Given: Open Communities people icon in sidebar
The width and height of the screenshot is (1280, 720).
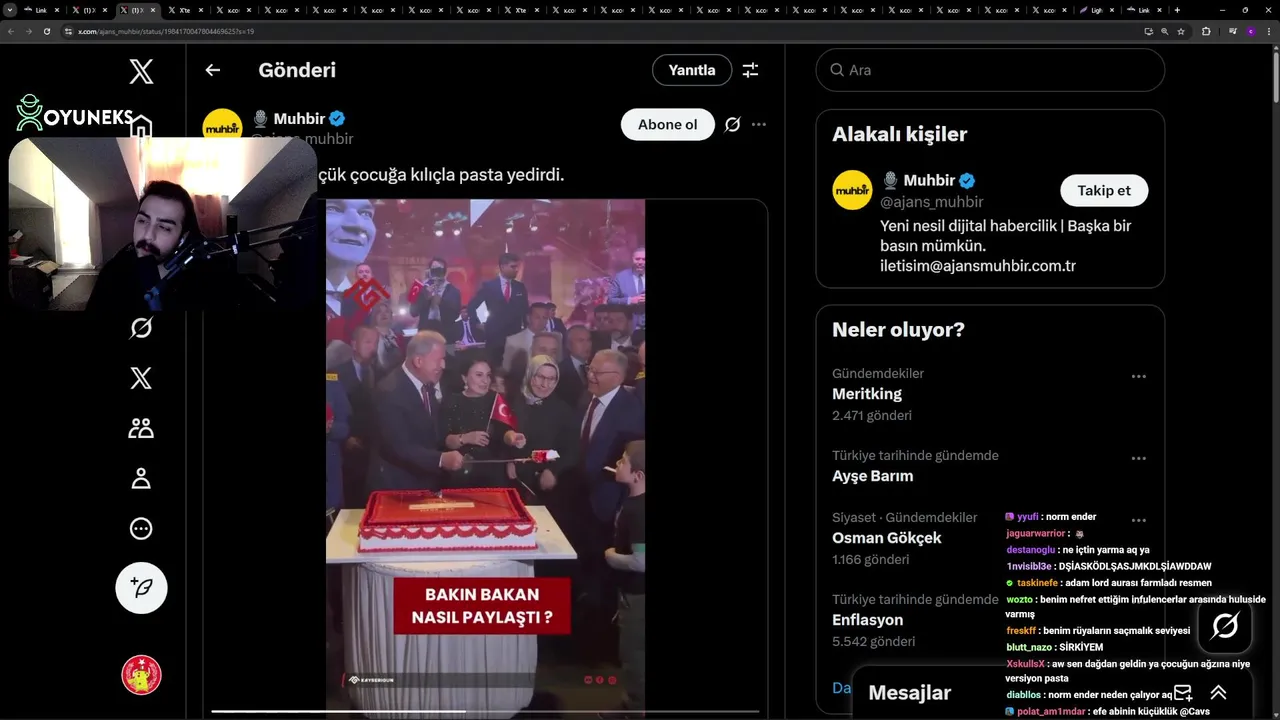Looking at the screenshot, I should [x=141, y=428].
